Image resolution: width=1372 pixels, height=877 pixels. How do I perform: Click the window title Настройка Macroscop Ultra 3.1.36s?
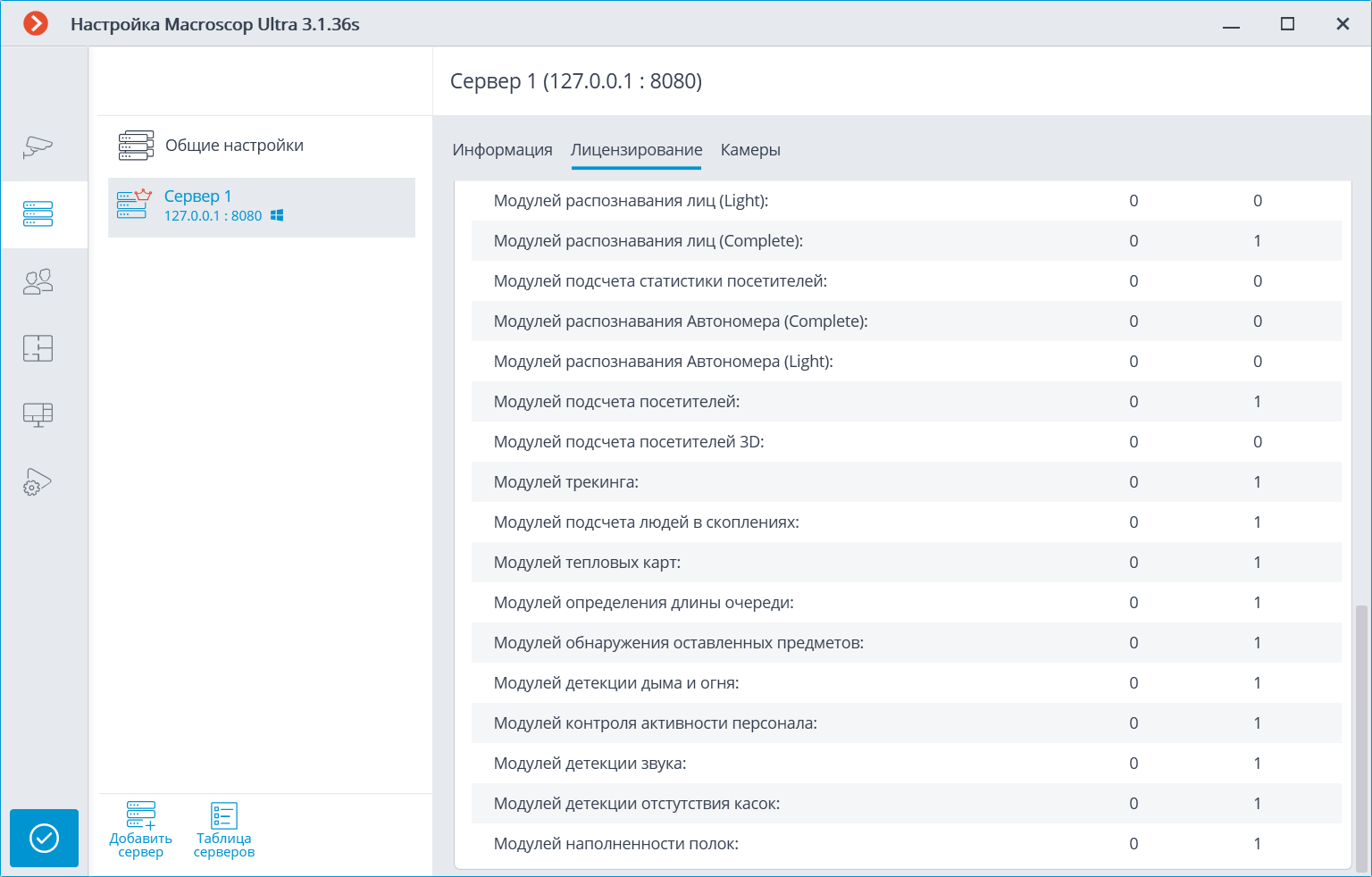pos(215,24)
